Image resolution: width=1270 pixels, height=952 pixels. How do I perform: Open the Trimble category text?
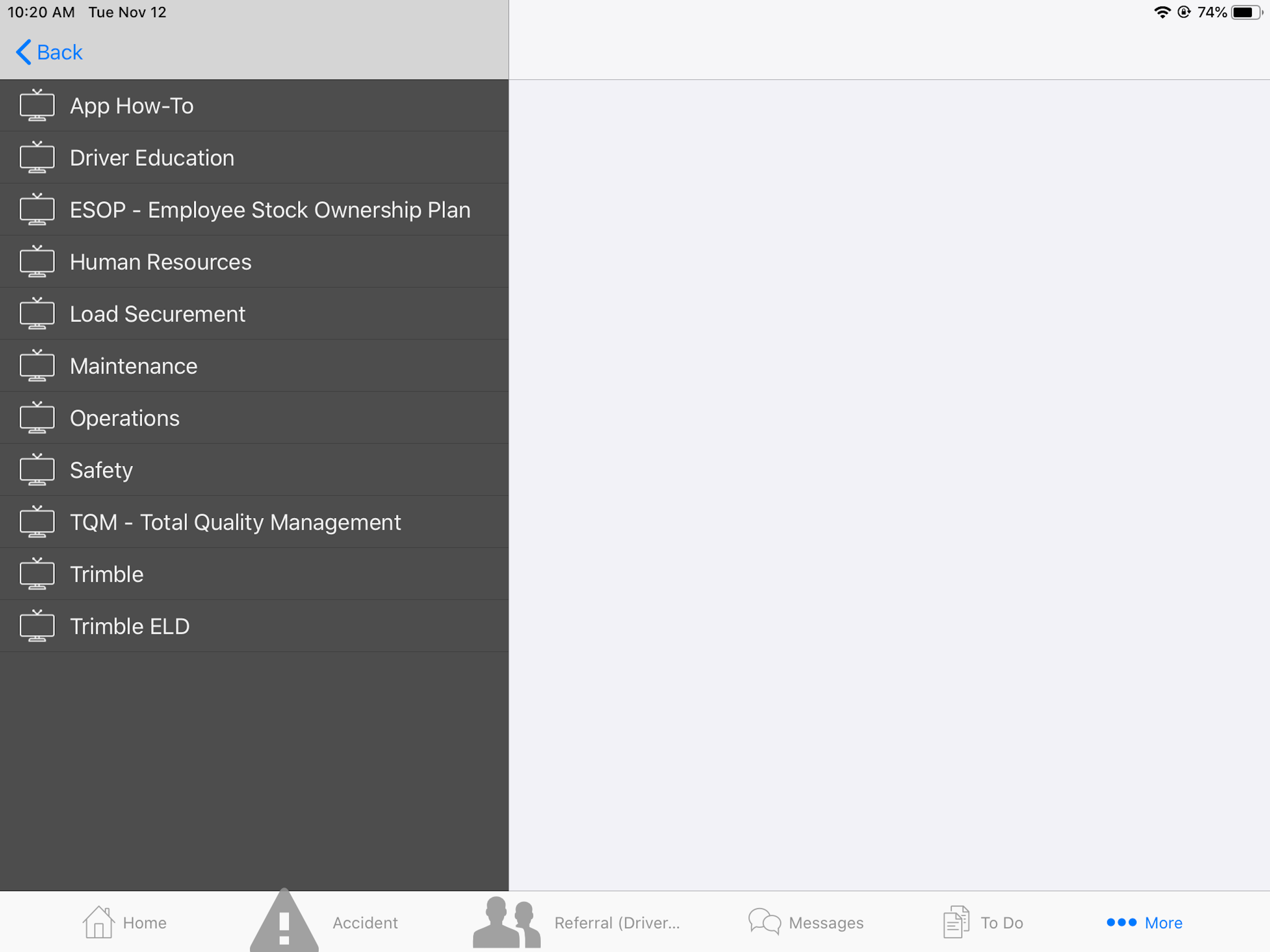click(107, 574)
